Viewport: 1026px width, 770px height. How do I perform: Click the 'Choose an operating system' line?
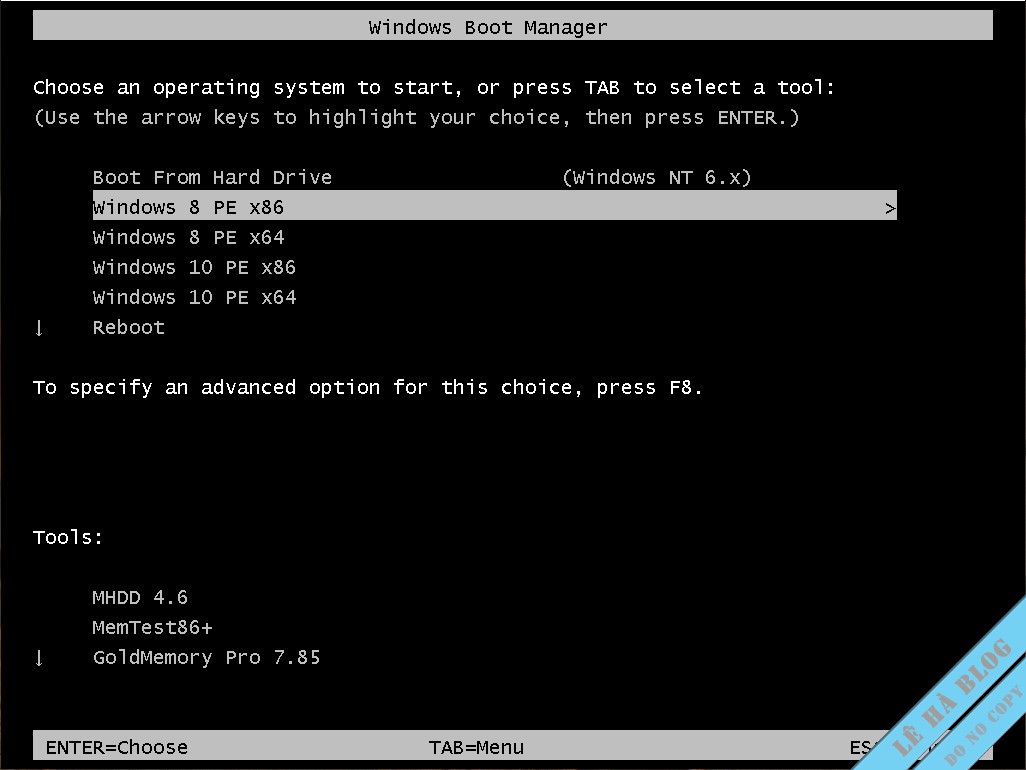pos(434,88)
